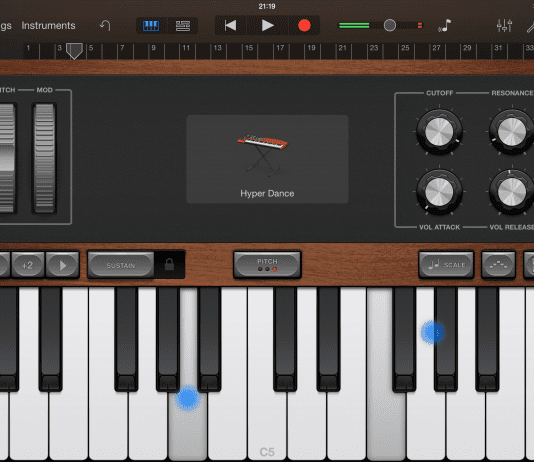This screenshot has height=462, width=534.
Task: Switch to the keyboard instrument view
Action: (151, 26)
